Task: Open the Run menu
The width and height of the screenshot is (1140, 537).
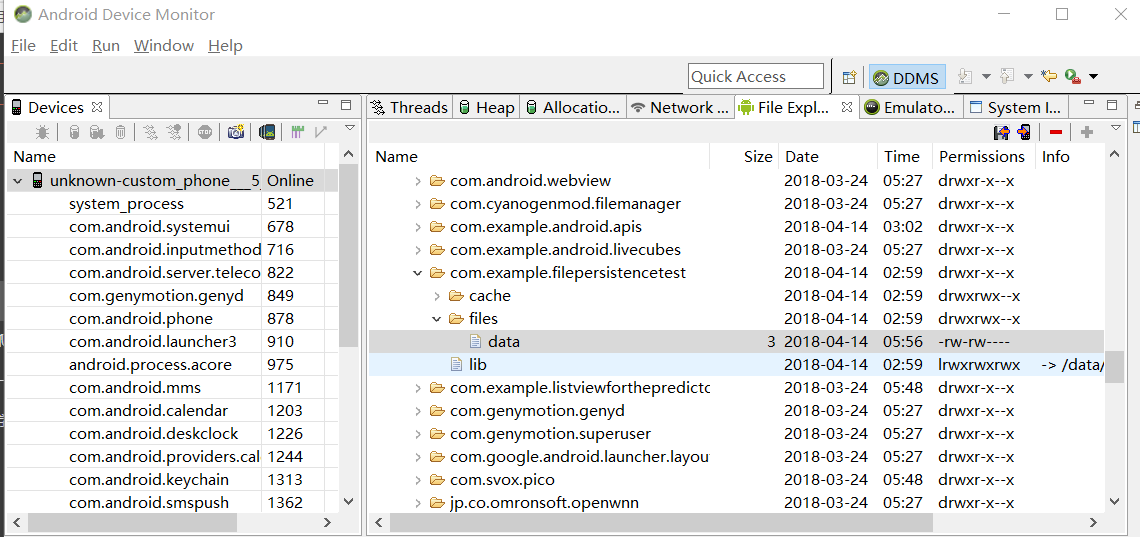Action: tap(105, 46)
